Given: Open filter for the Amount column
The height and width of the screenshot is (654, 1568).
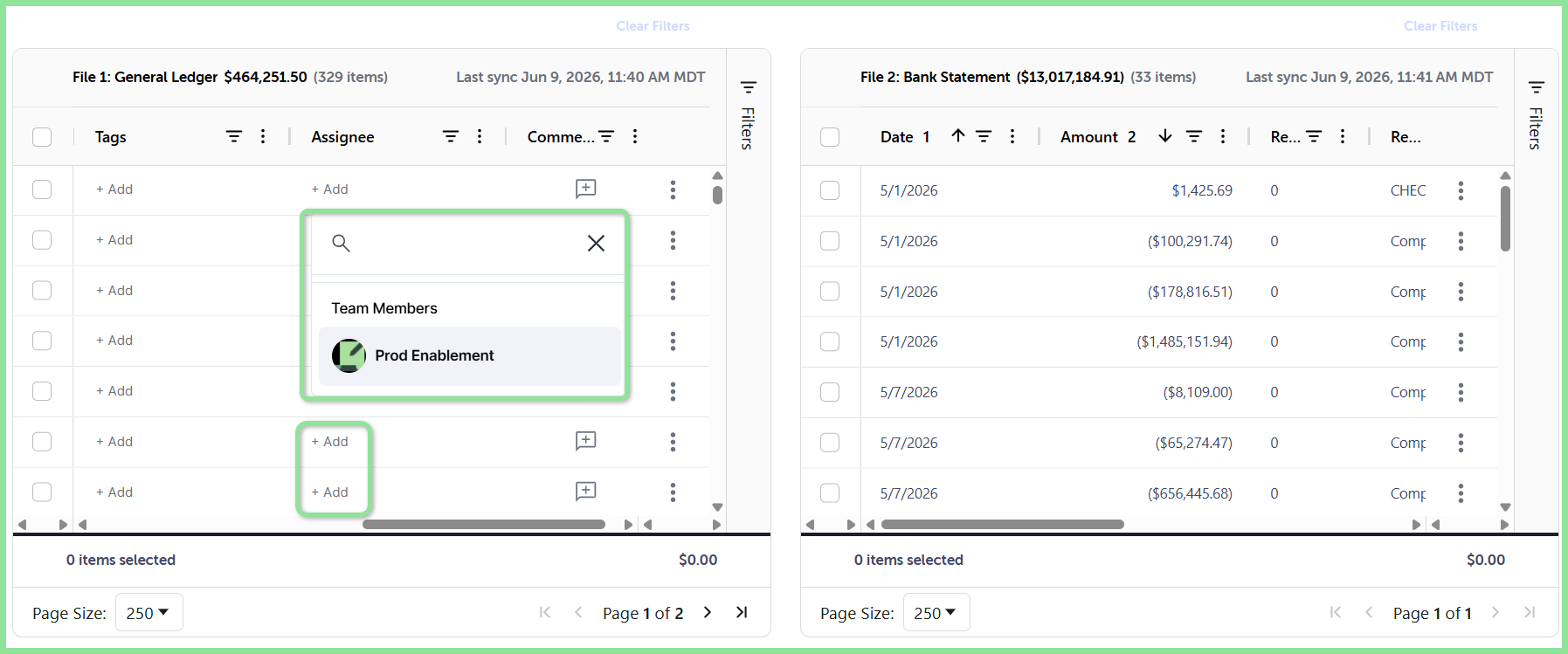Looking at the screenshot, I should (1194, 136).
